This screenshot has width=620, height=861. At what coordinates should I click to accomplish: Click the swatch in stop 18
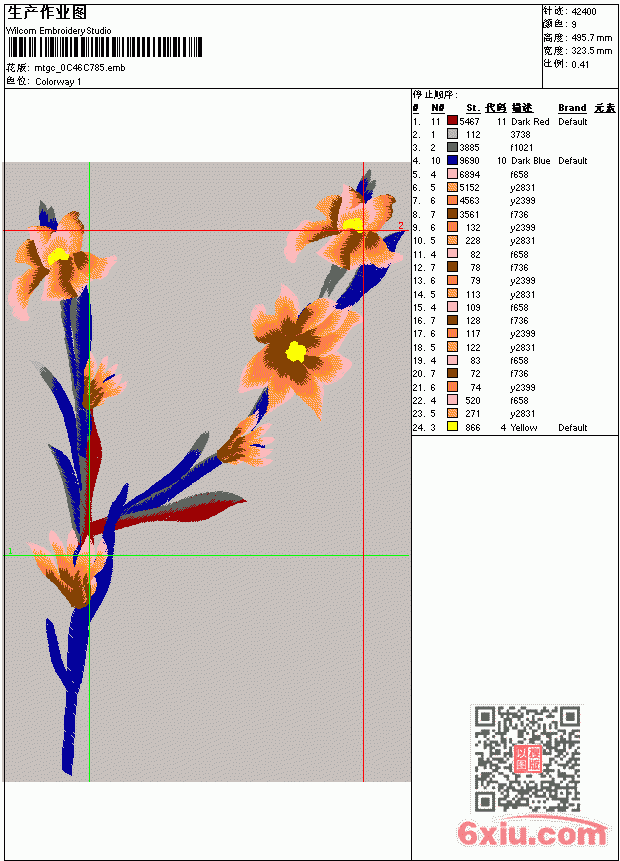point(452,348)
